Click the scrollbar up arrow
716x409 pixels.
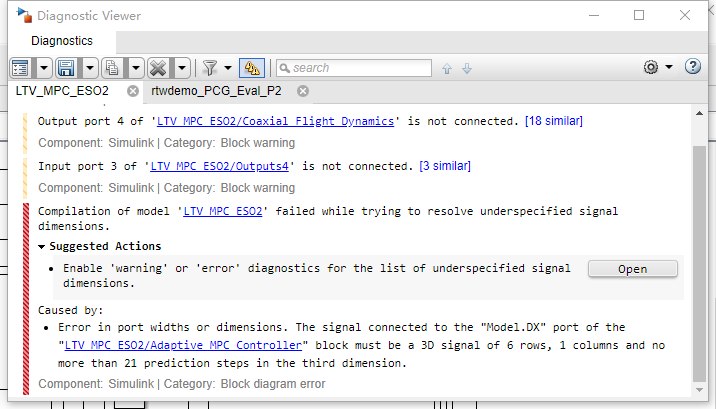(699, 114)
